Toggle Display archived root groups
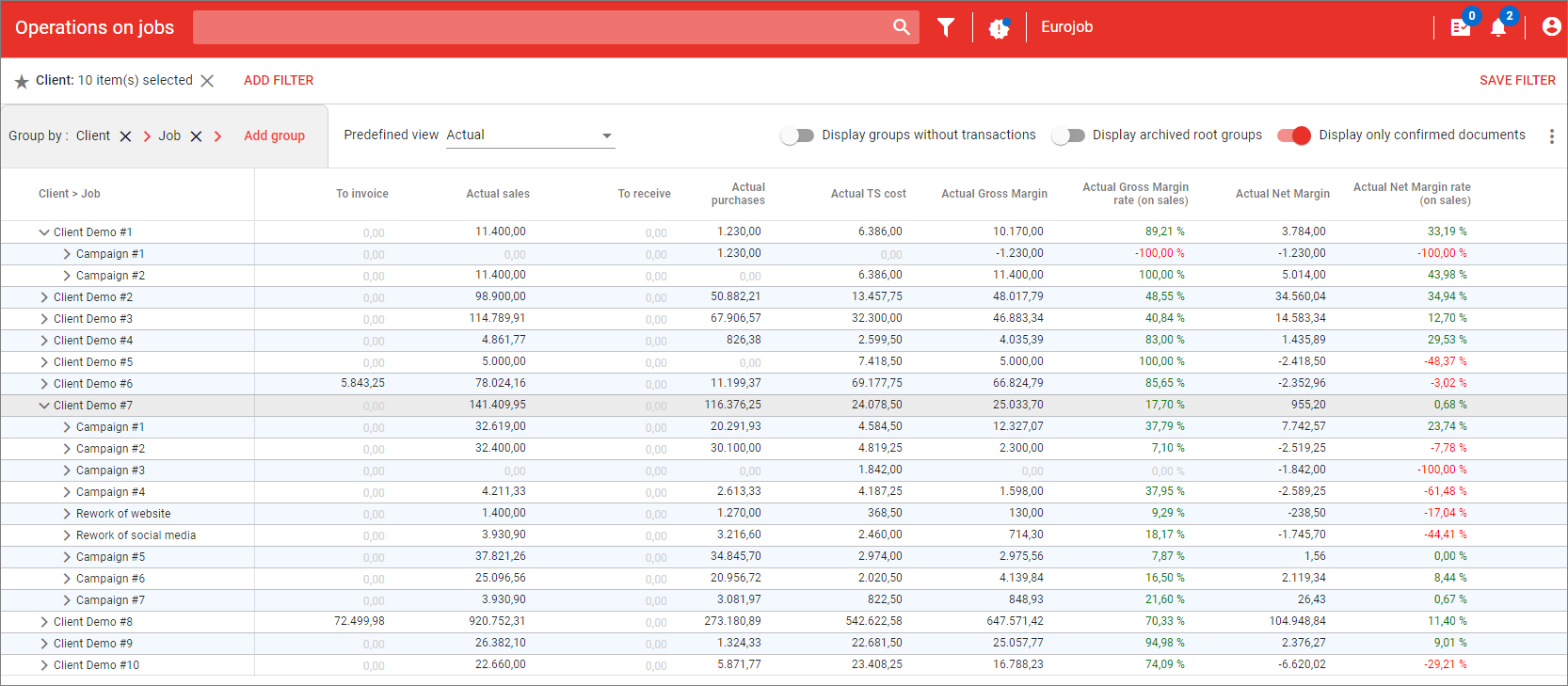Viewport: 1568px width, 686px height. pos(1068,136)
